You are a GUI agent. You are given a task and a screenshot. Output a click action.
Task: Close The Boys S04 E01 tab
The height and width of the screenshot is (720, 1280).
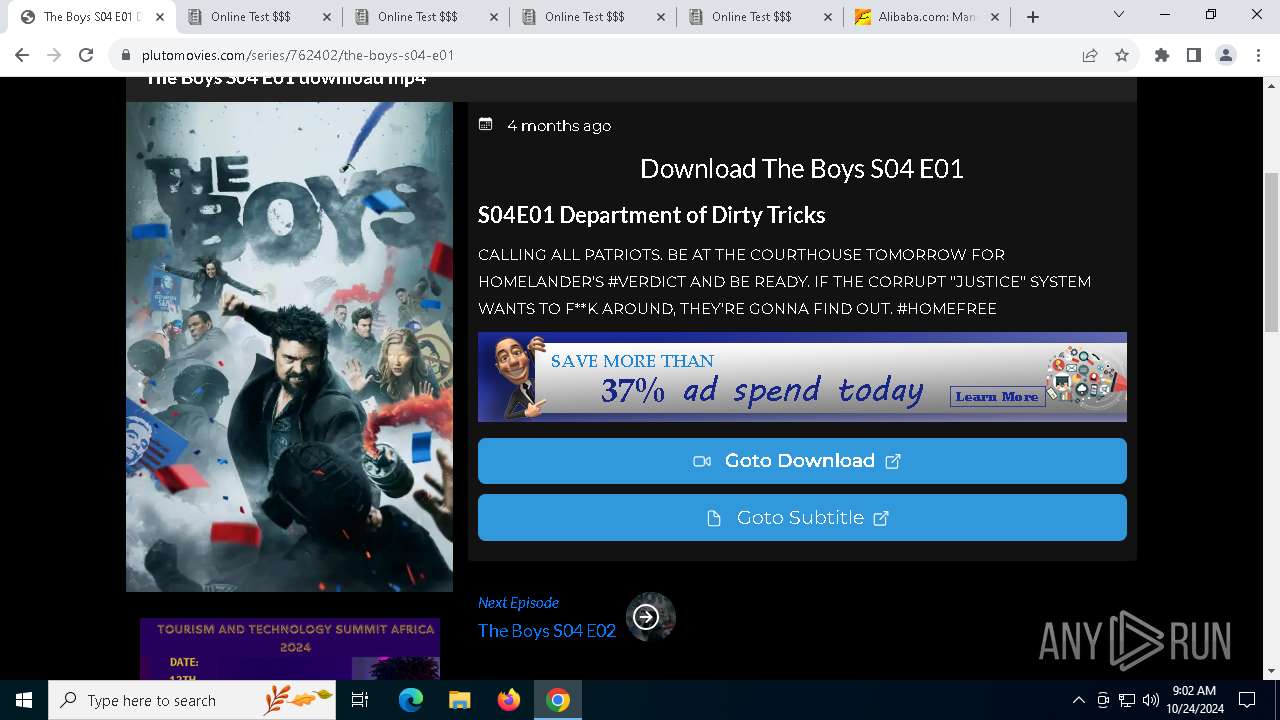(160, 17)
